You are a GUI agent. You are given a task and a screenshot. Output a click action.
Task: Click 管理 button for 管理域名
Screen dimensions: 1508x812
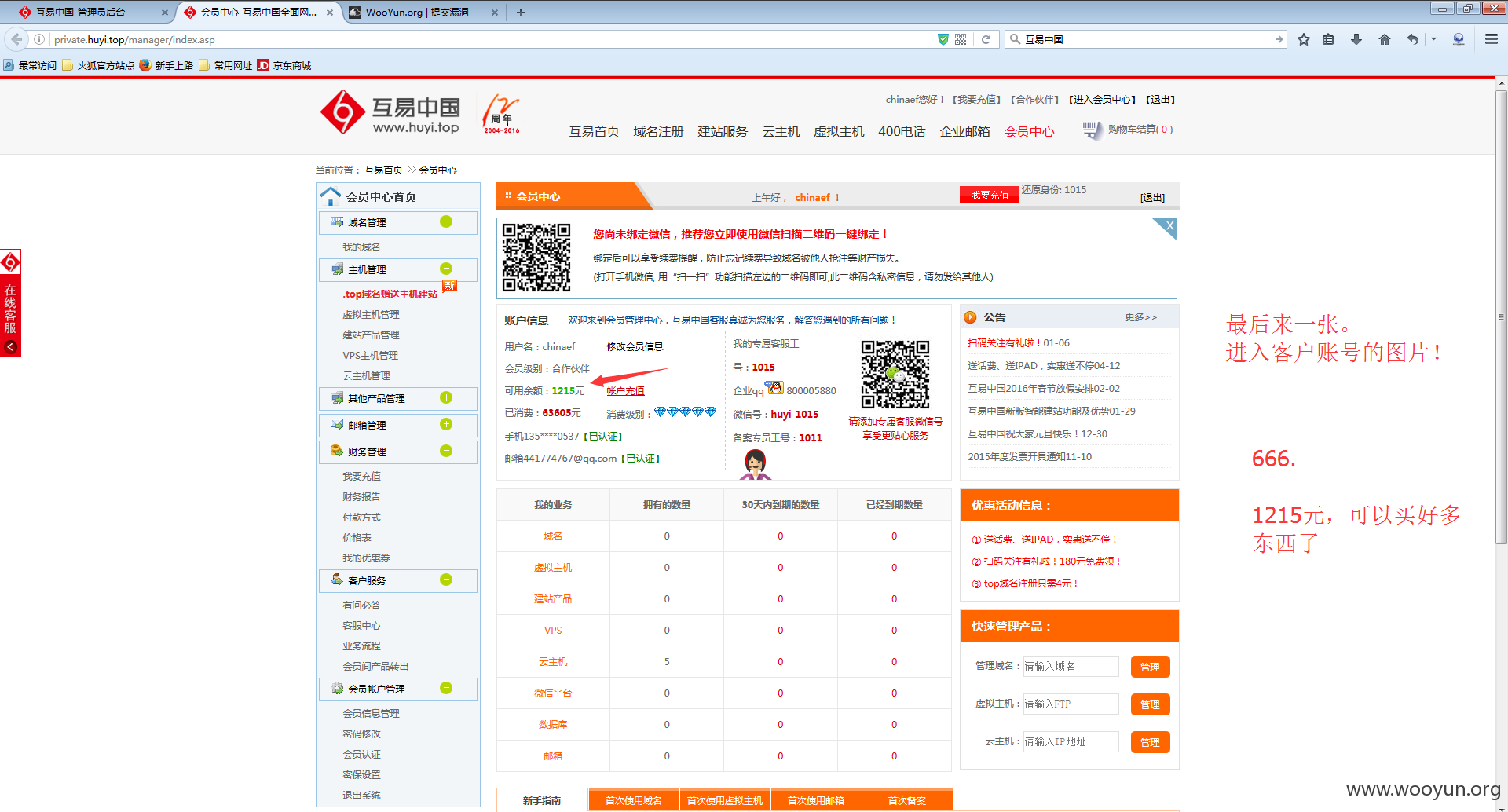pos(1150,667)
